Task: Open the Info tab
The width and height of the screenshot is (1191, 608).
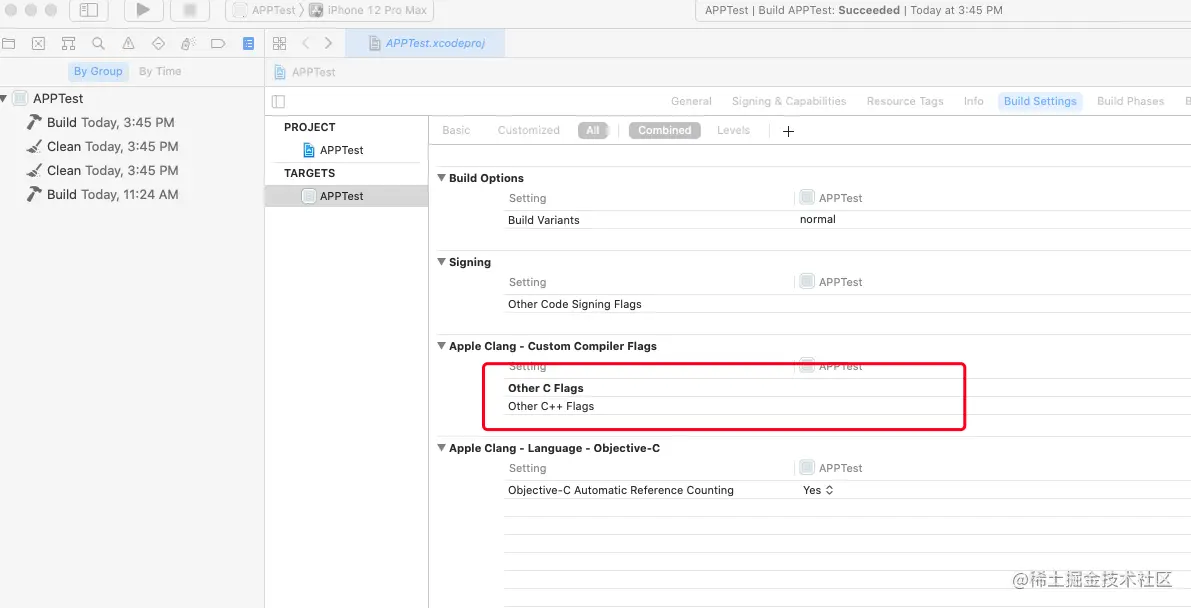Action: (x=974, y=101)
